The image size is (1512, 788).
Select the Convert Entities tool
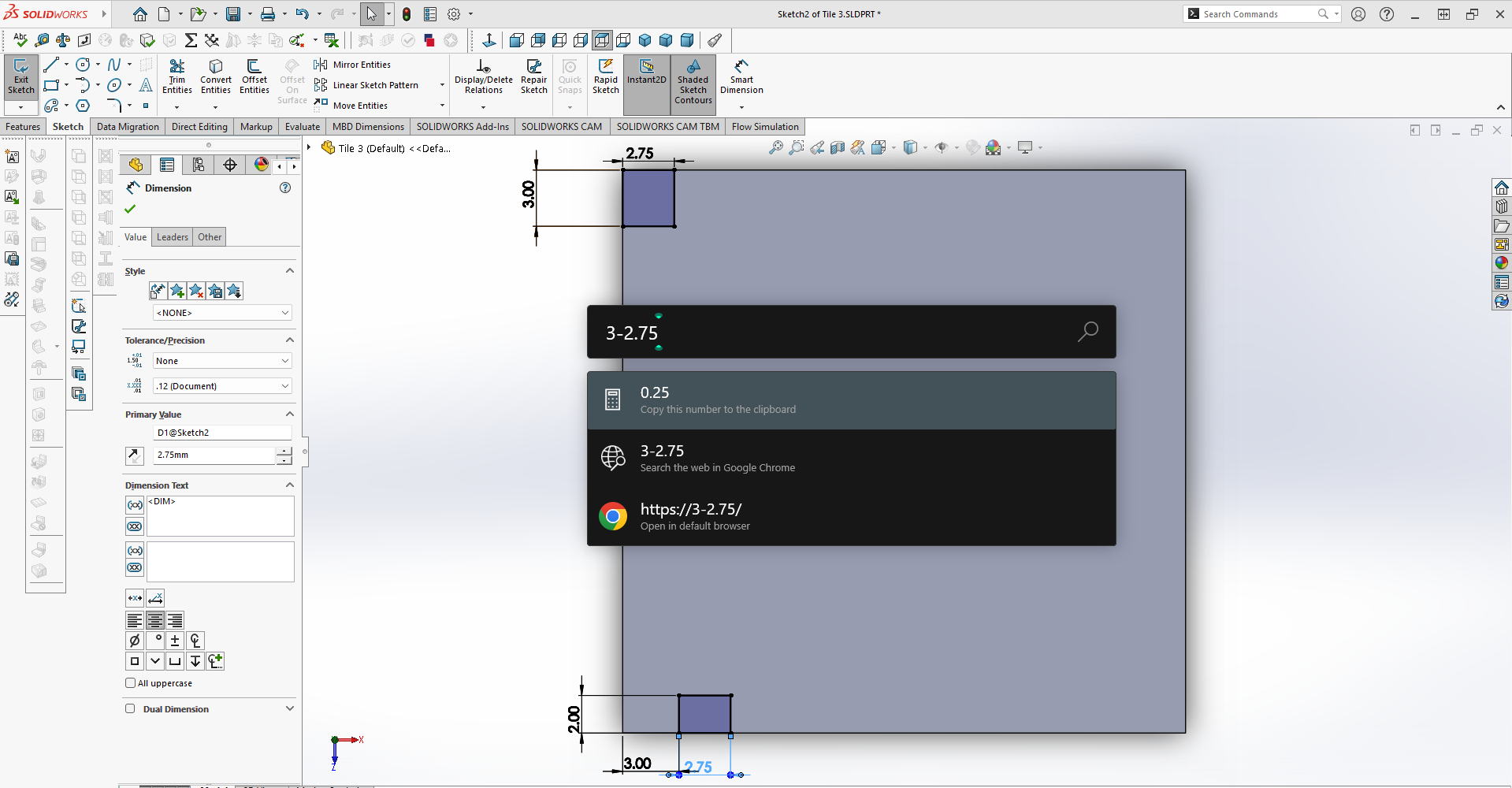coord(216,77)
